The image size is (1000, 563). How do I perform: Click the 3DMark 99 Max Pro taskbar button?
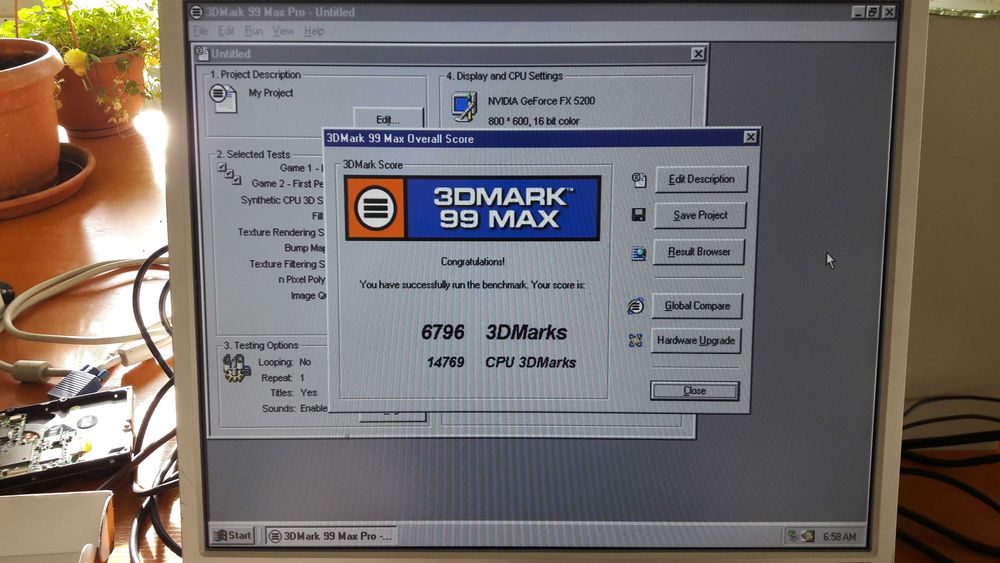point(330,536)
